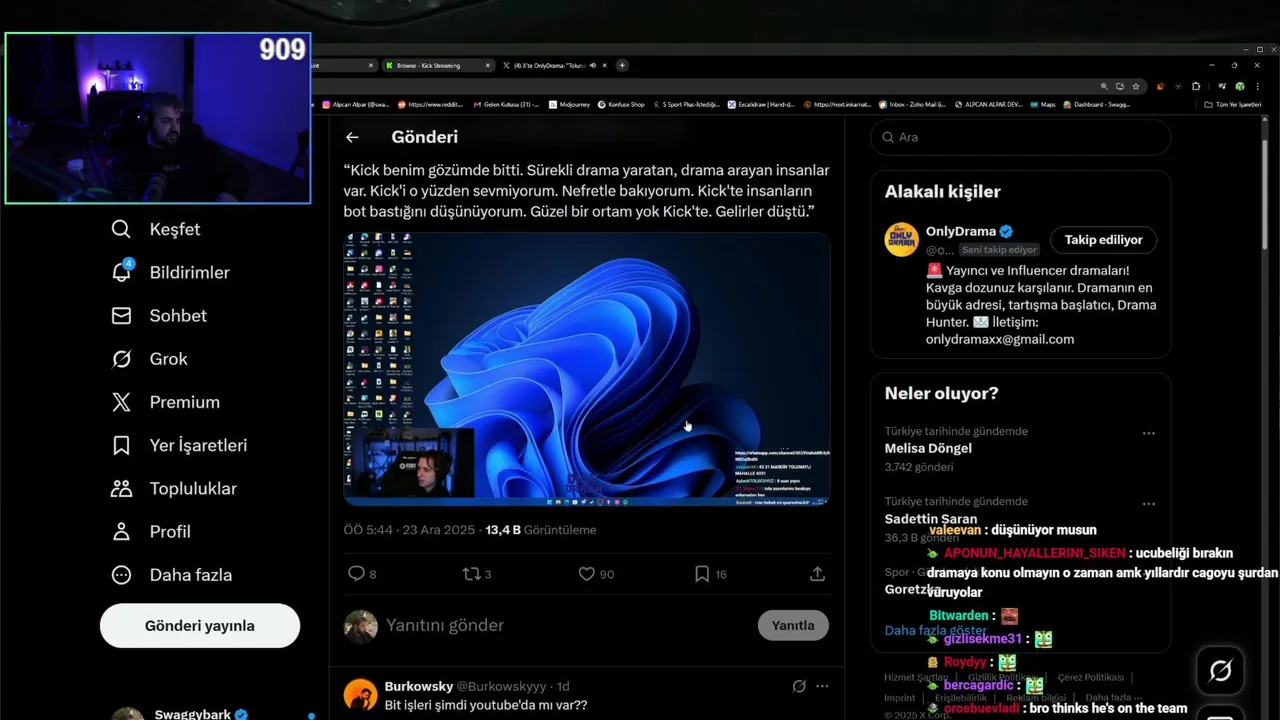
Task: Open Swaggybark account menu at bottom
Action: [200, 714]
